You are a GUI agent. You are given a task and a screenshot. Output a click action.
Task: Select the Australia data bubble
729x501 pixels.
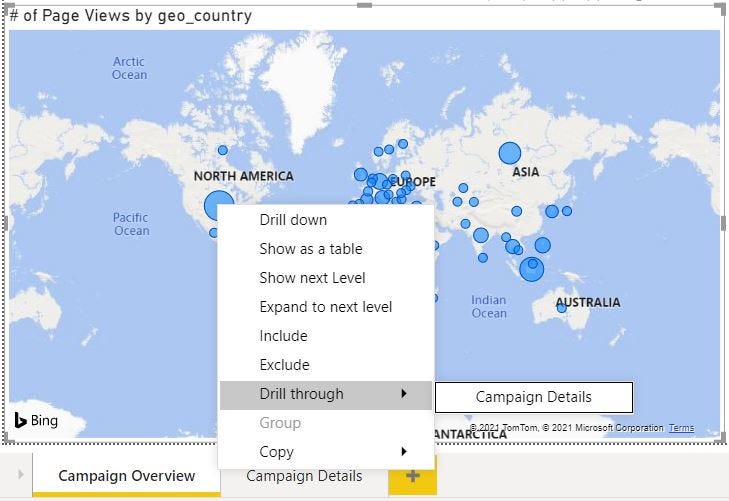pyautogui.click(x=562, y=308)
